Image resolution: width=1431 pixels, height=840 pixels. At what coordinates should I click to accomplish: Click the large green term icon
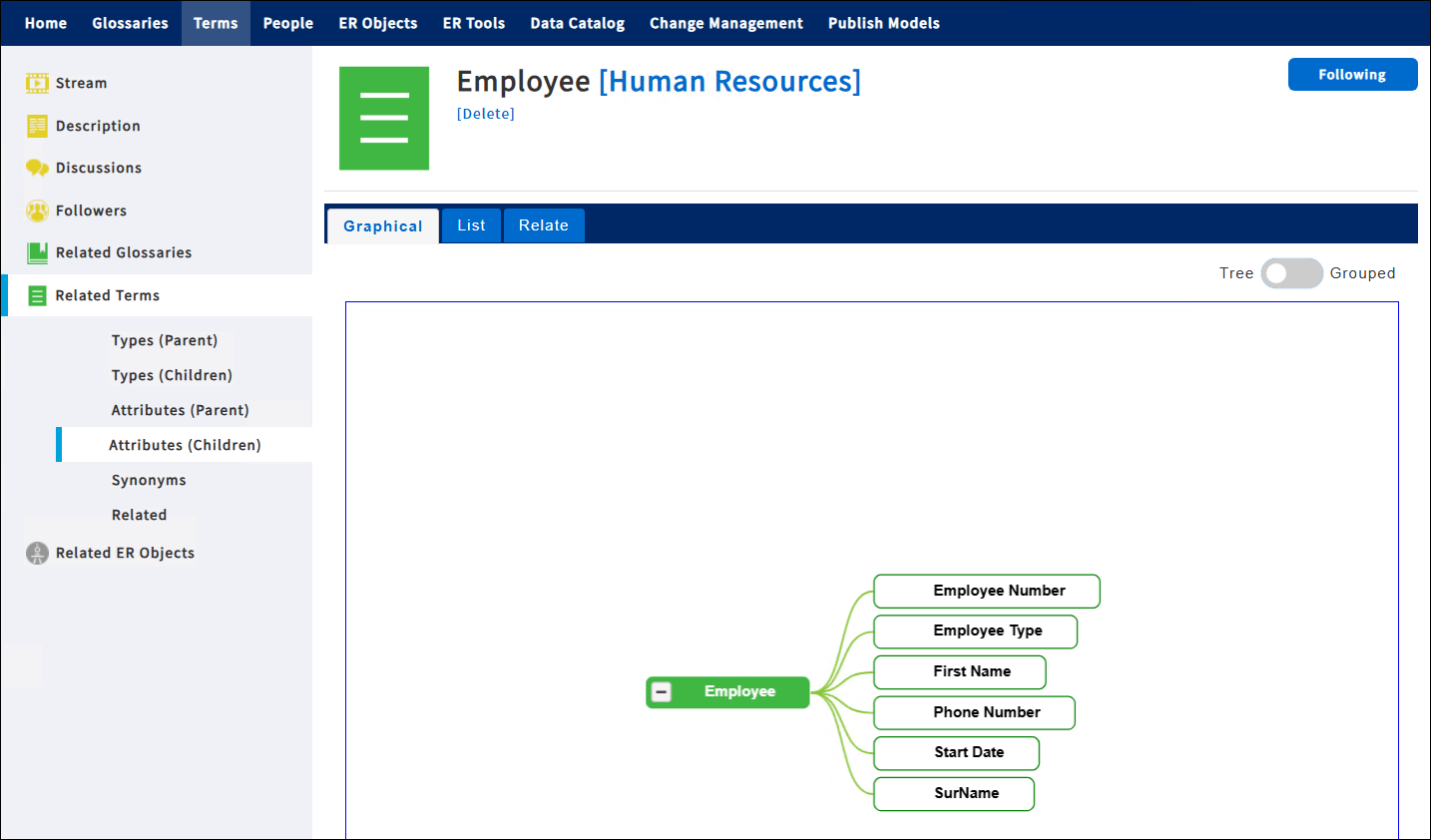click(384, 118)
